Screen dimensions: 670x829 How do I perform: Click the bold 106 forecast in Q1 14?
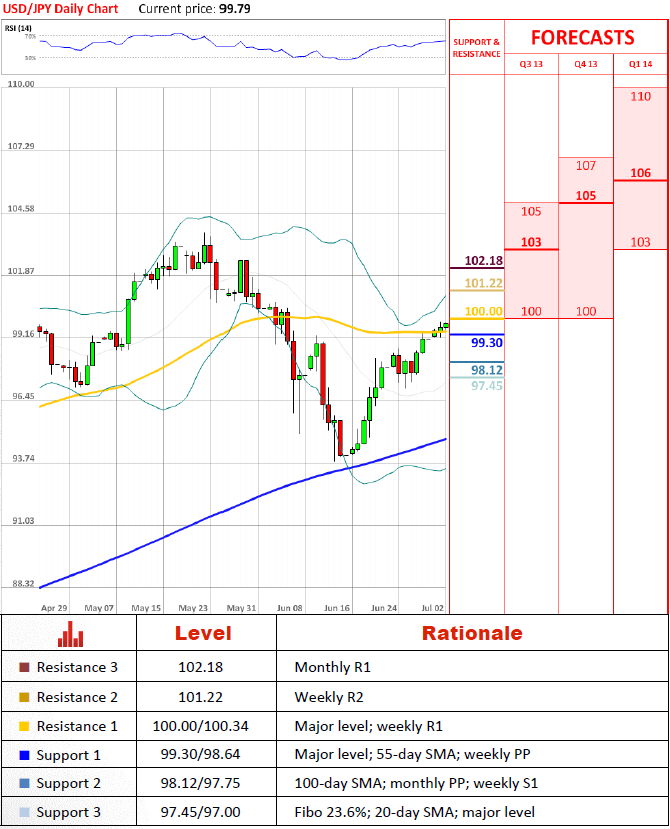point(640,173)
